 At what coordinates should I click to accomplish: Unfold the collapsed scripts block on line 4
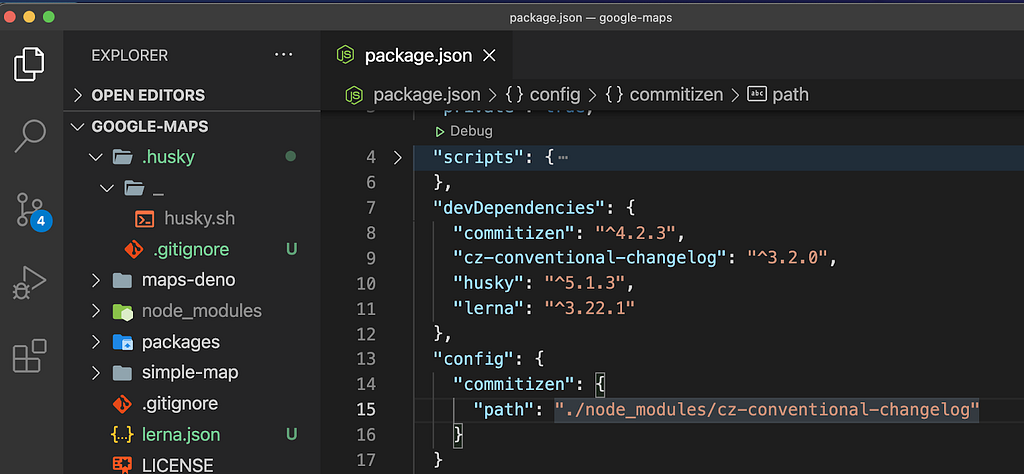398,157
